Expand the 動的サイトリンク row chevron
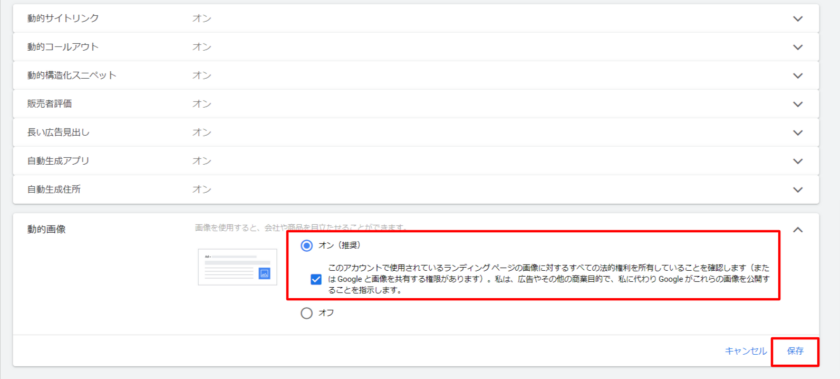This screenshot has width=840, height=379. [798, 19]
